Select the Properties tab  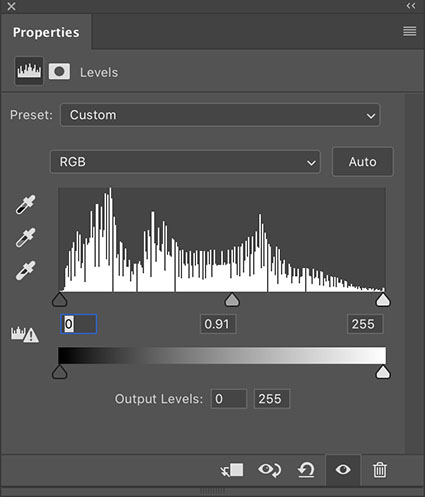(x=46, y=32)
